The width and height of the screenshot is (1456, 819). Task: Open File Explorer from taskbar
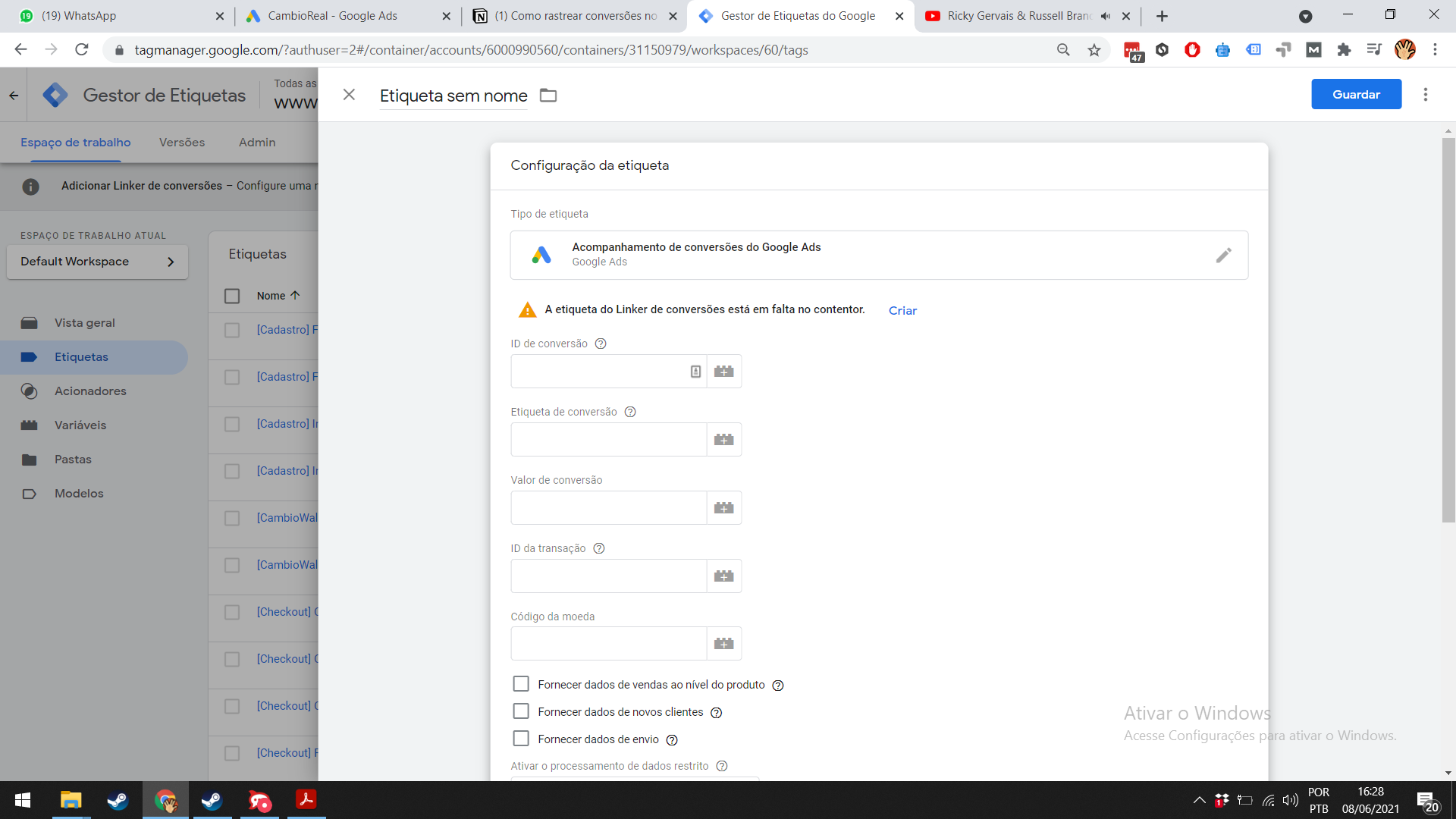point(71,801)
